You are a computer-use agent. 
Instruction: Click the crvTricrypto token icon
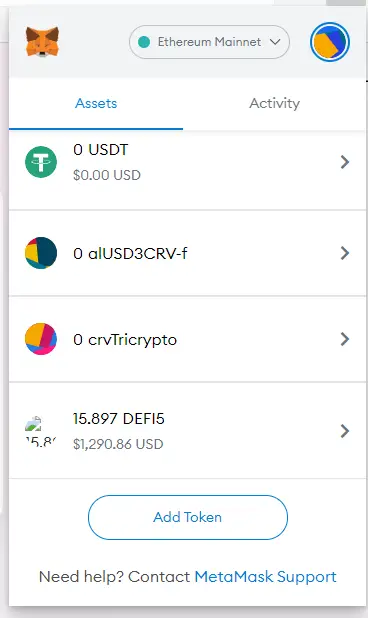[41, 339]
